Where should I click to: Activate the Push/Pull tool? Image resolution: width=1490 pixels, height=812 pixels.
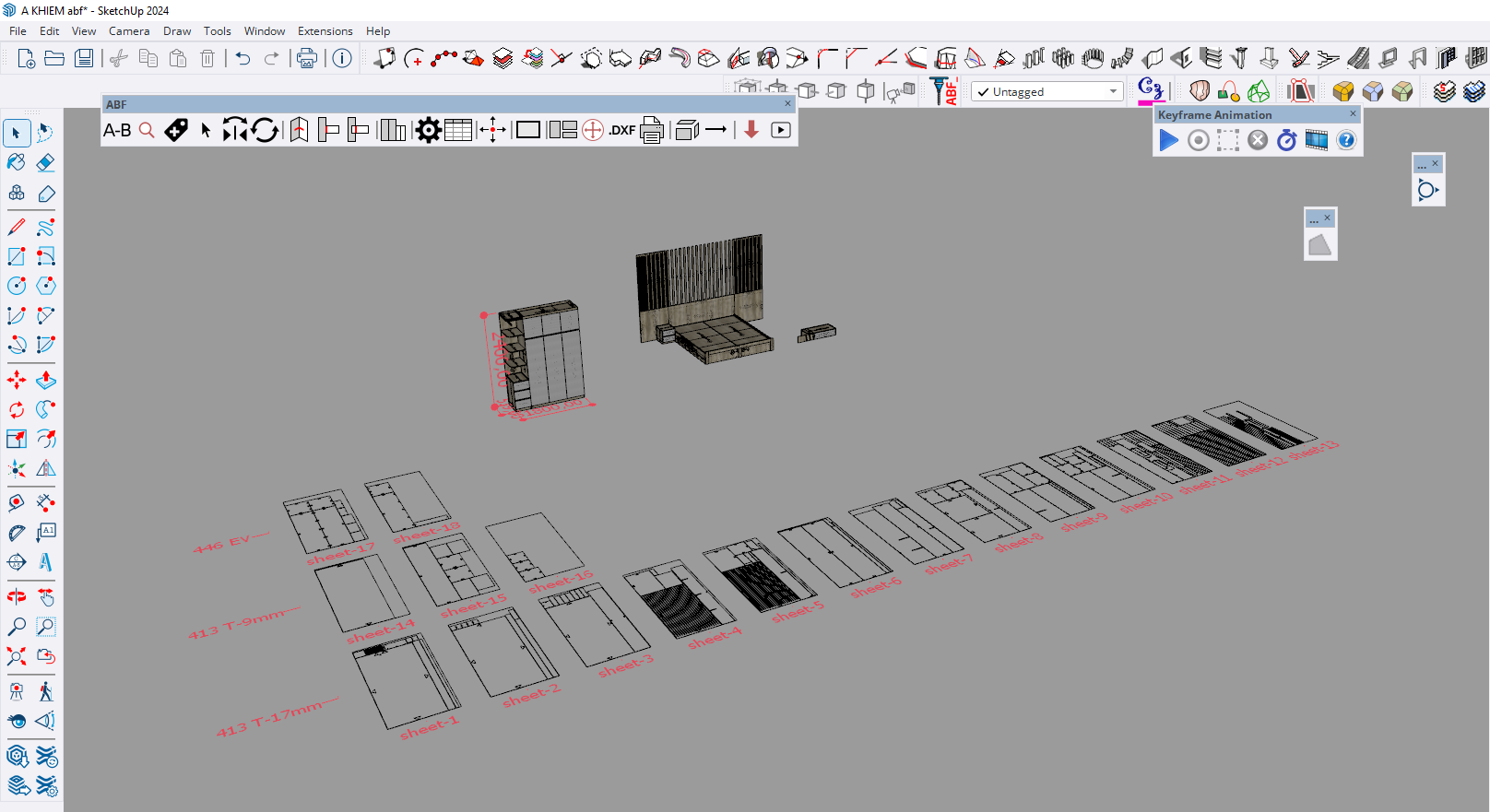pyautogui.click(x=45, y=380)
